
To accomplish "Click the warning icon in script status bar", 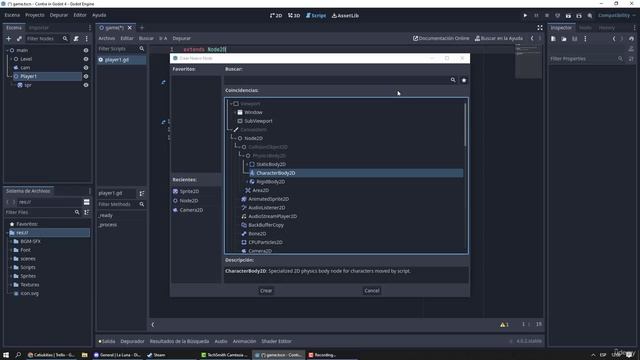I will pyautogui.click(x=502, y=325).
